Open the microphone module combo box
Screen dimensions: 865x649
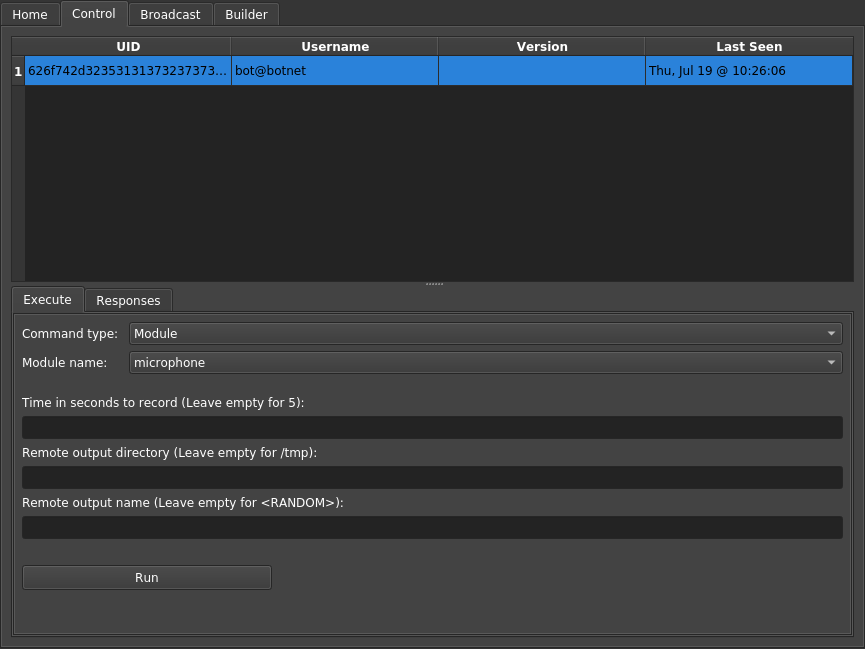click(485, 363)
